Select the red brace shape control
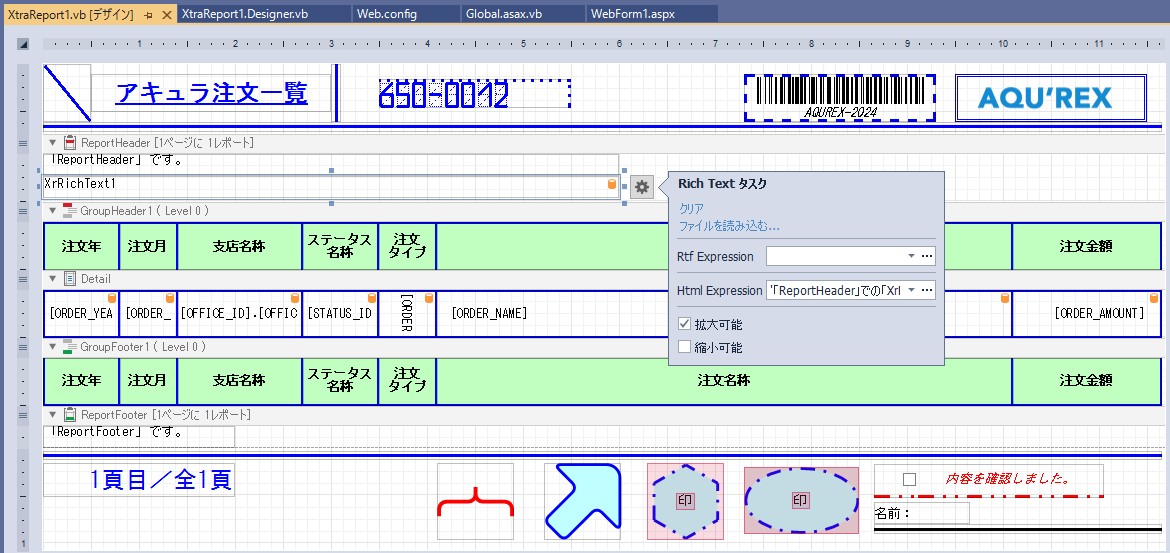 point(475,501)
